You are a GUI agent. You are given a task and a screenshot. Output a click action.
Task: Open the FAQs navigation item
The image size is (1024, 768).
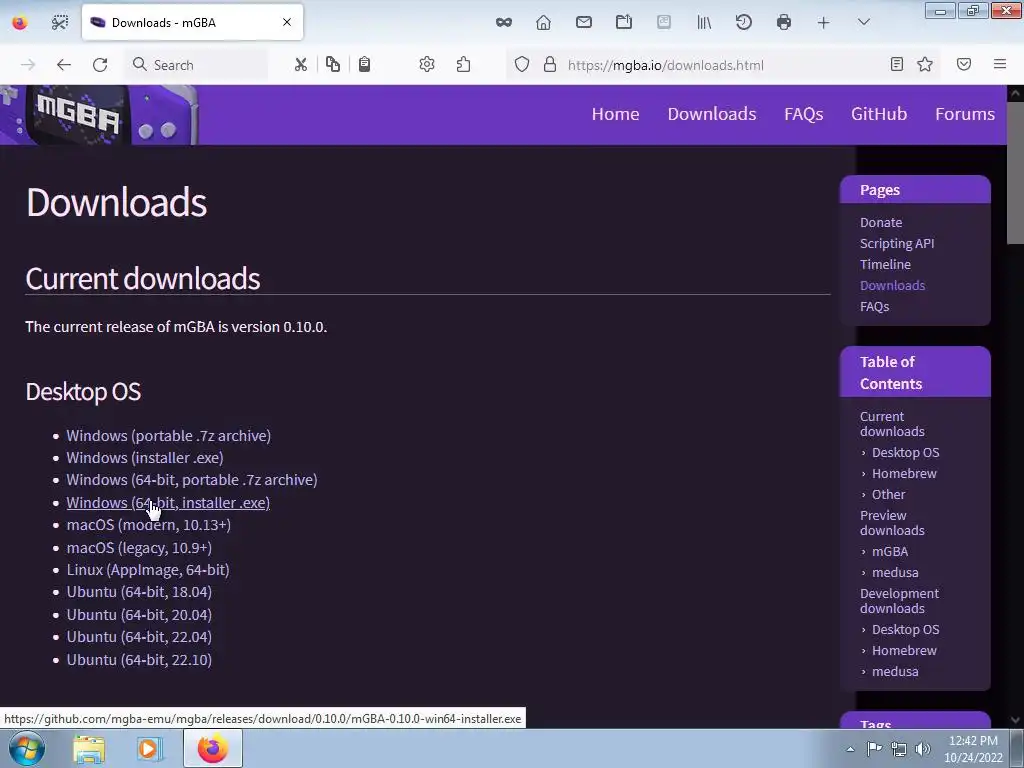[x=803, y=114]
